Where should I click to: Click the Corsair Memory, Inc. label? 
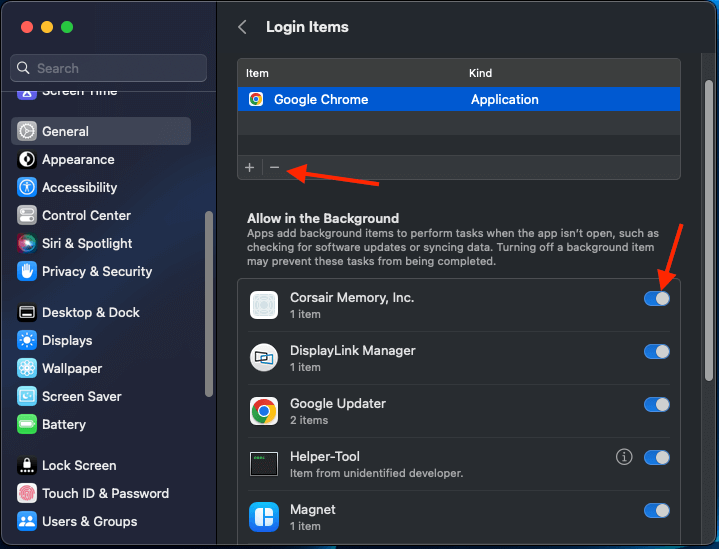352,298
